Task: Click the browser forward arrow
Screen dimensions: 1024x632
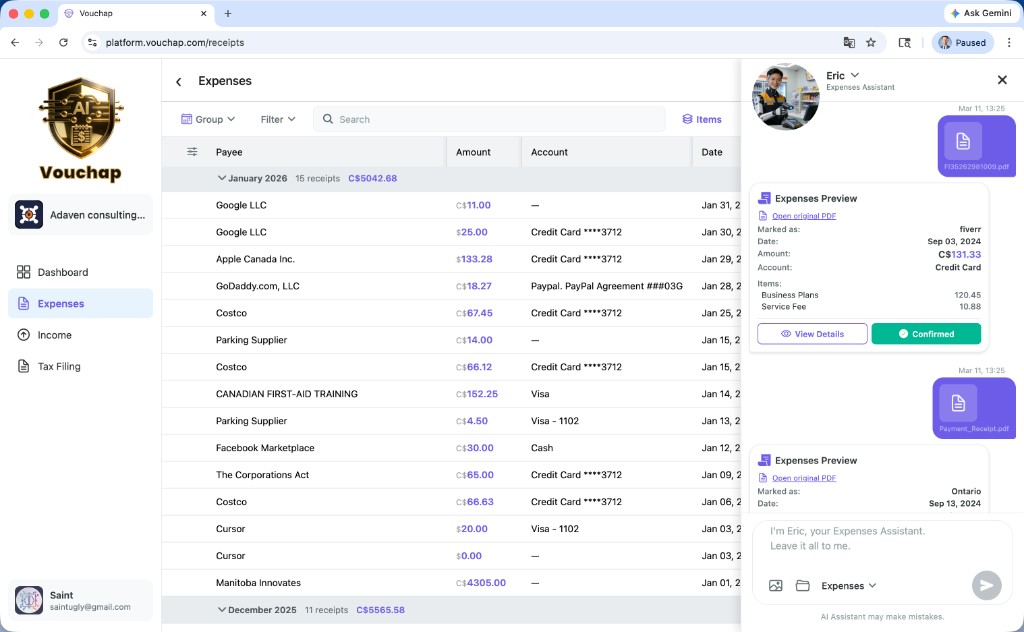Action: [39, 42]
